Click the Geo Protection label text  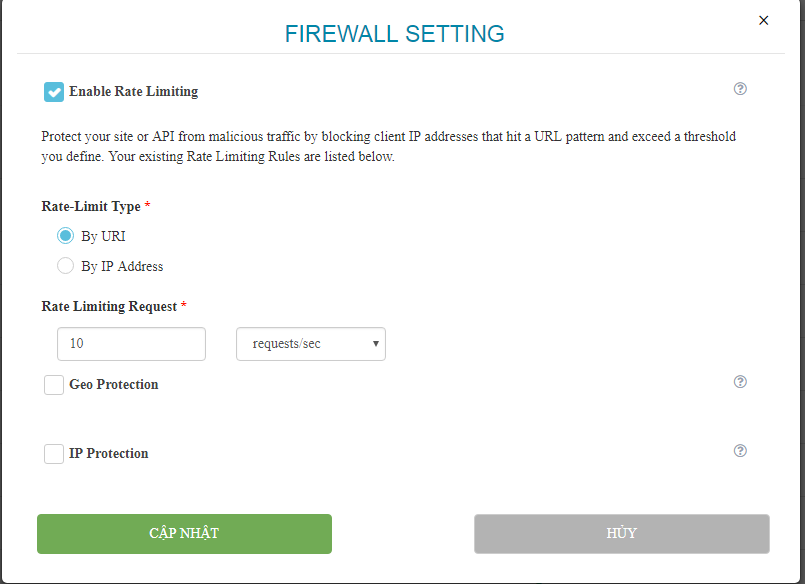click(x=113, y=385)
